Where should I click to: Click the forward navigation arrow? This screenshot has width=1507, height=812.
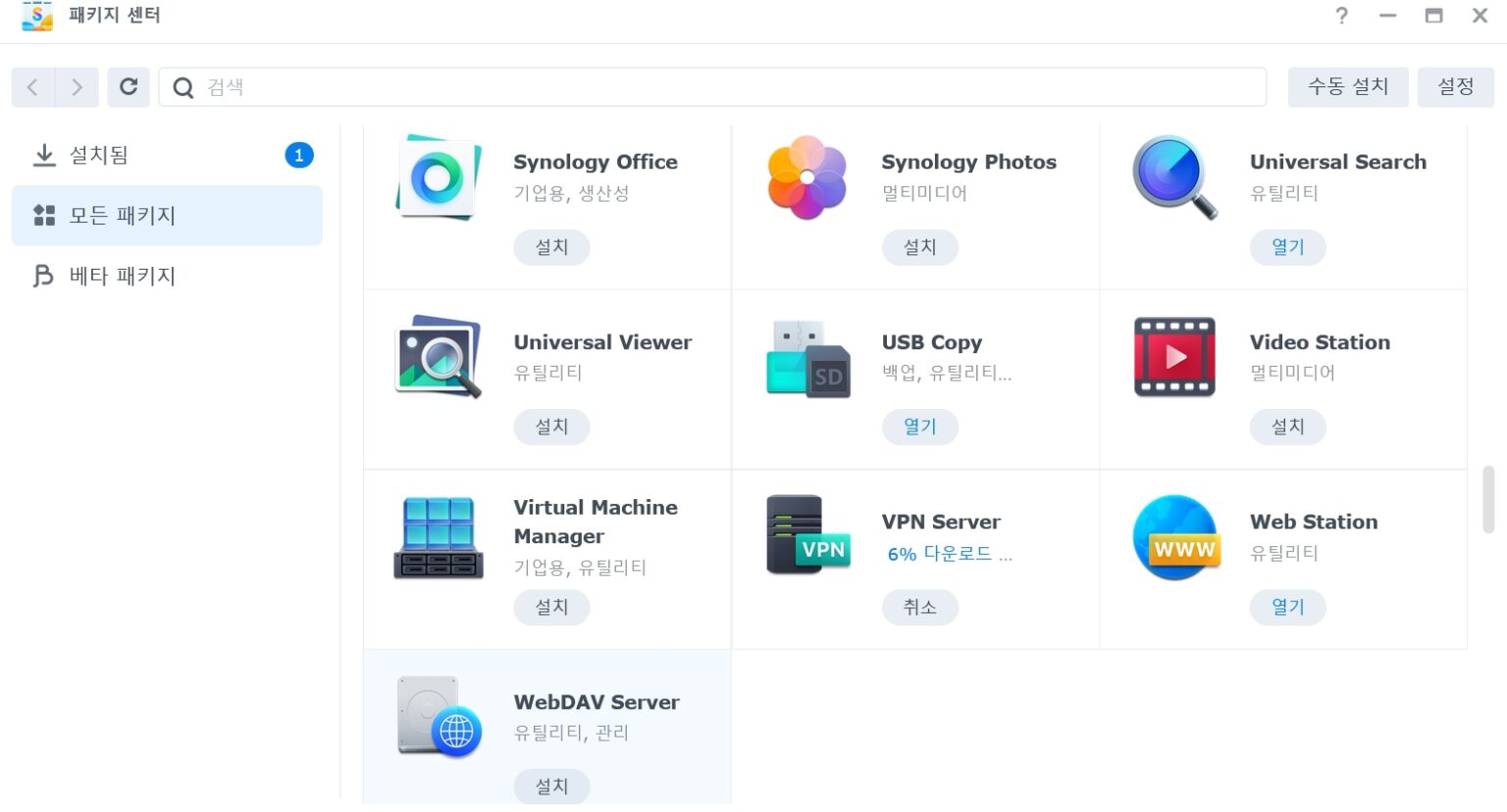pyautogui.click(x=78, y=87)
